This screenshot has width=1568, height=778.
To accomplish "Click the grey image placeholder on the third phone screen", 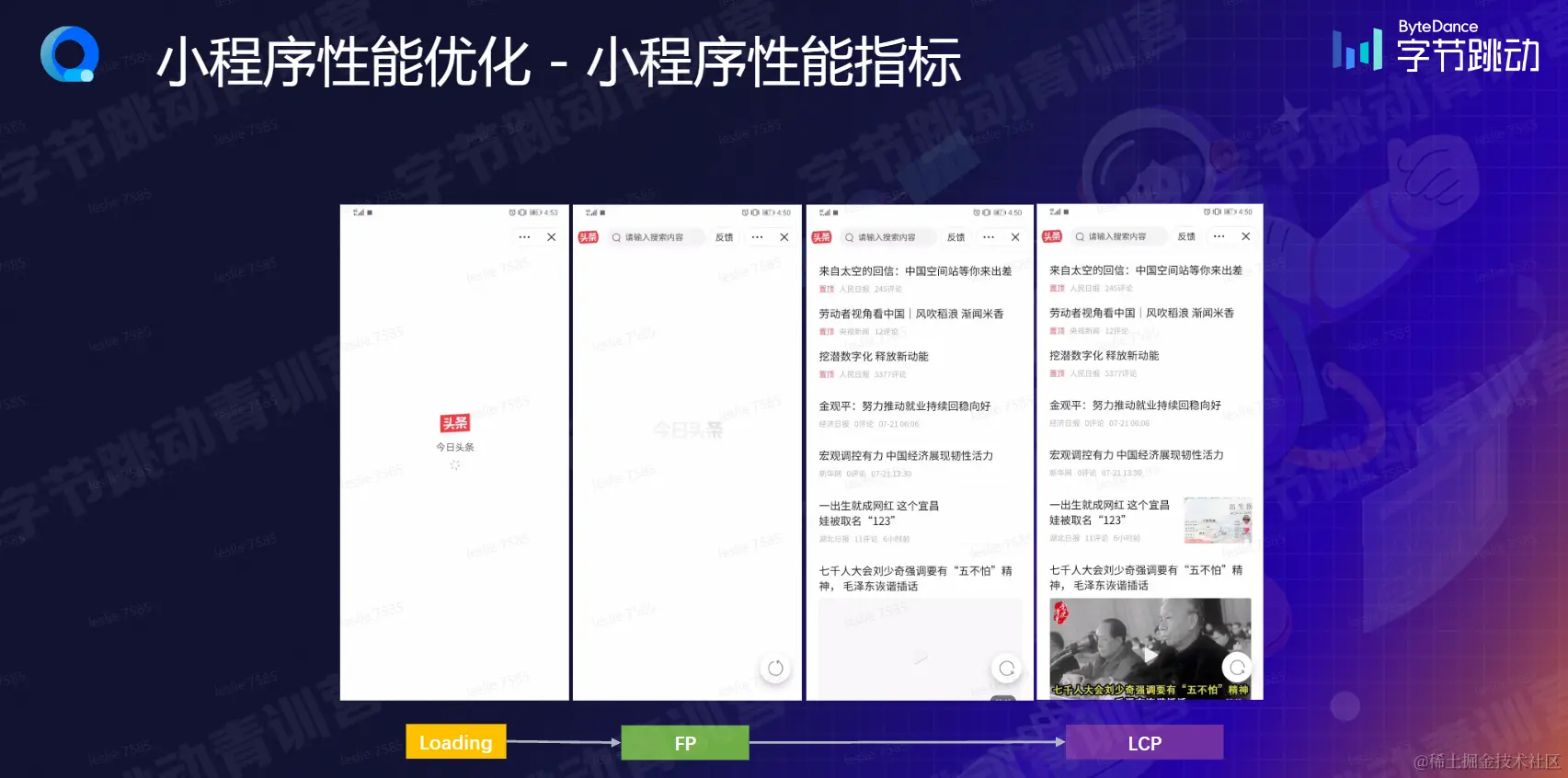I will click(x=921, y=649).
